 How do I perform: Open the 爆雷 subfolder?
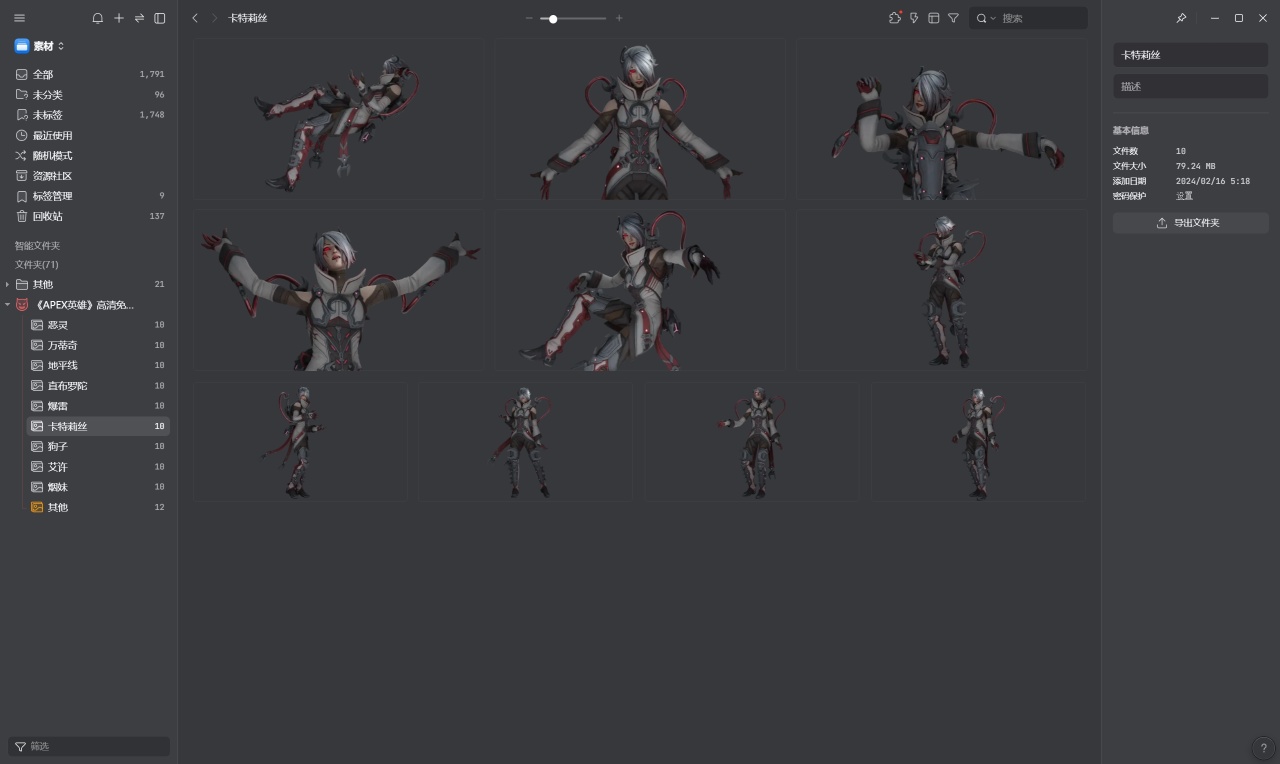pyautogui.click(x=97, y=406)
